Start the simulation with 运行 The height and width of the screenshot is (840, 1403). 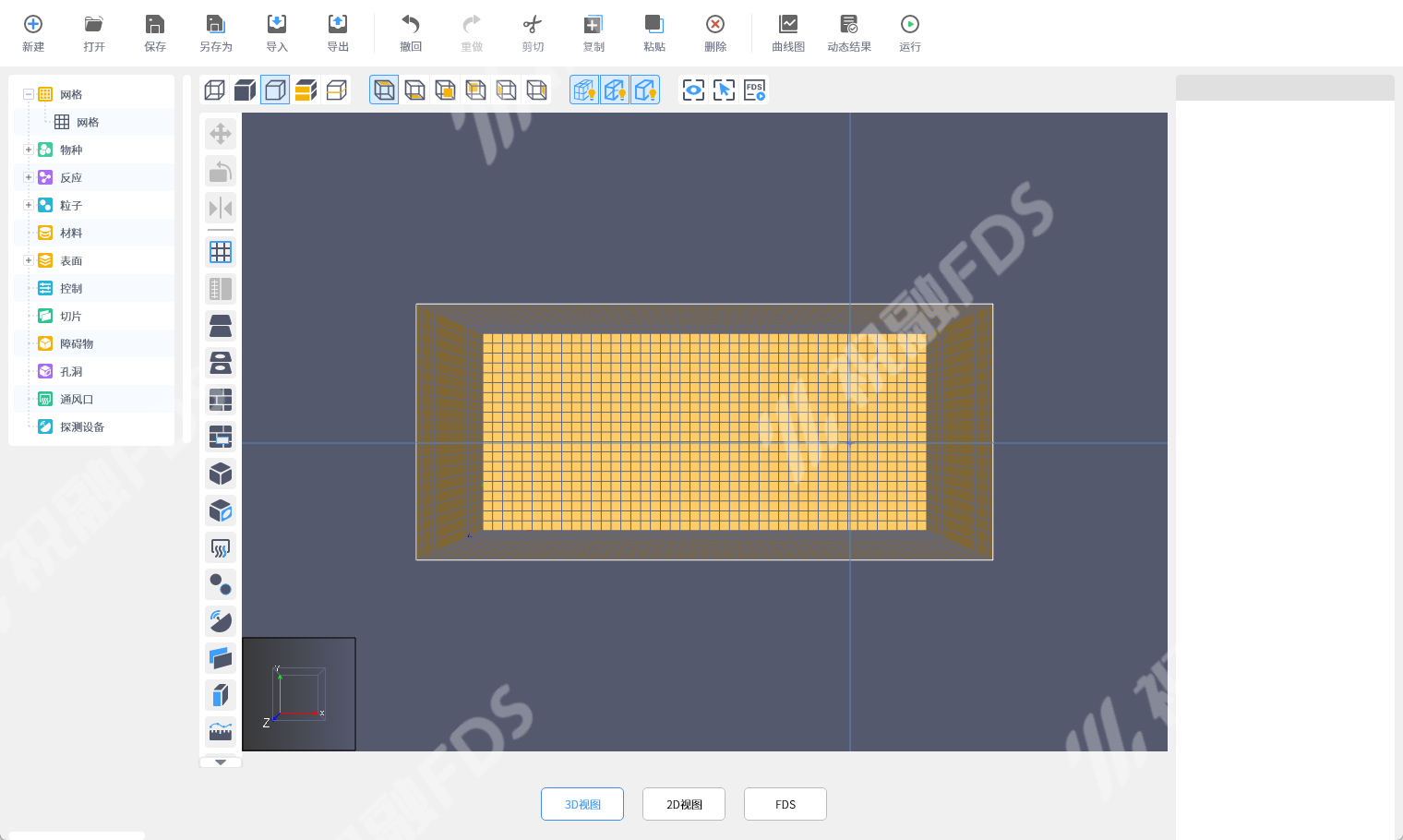(x=910, y=33)
